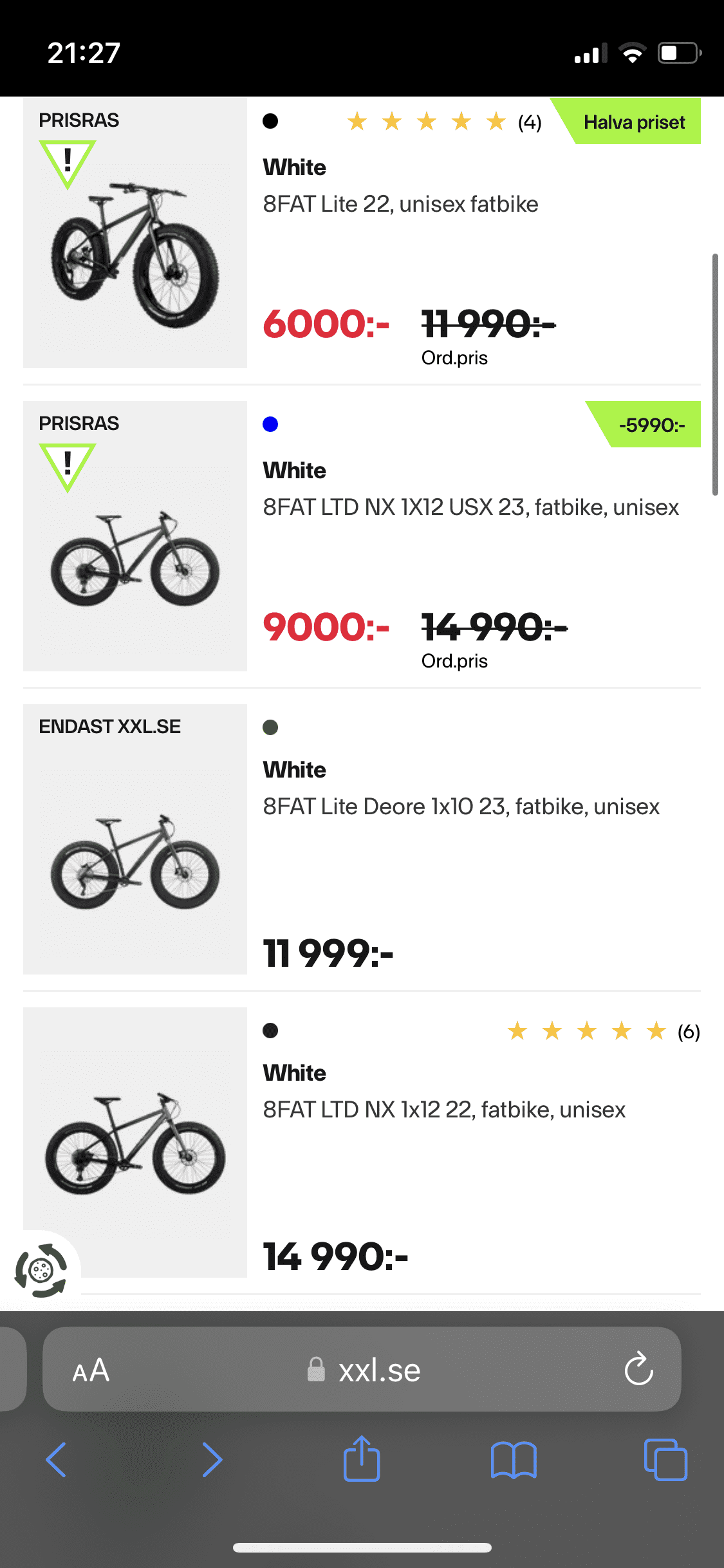This screenshot has height=1568, width=724.
Task: Open Safari bookmarks
Action: point(513,1459)
